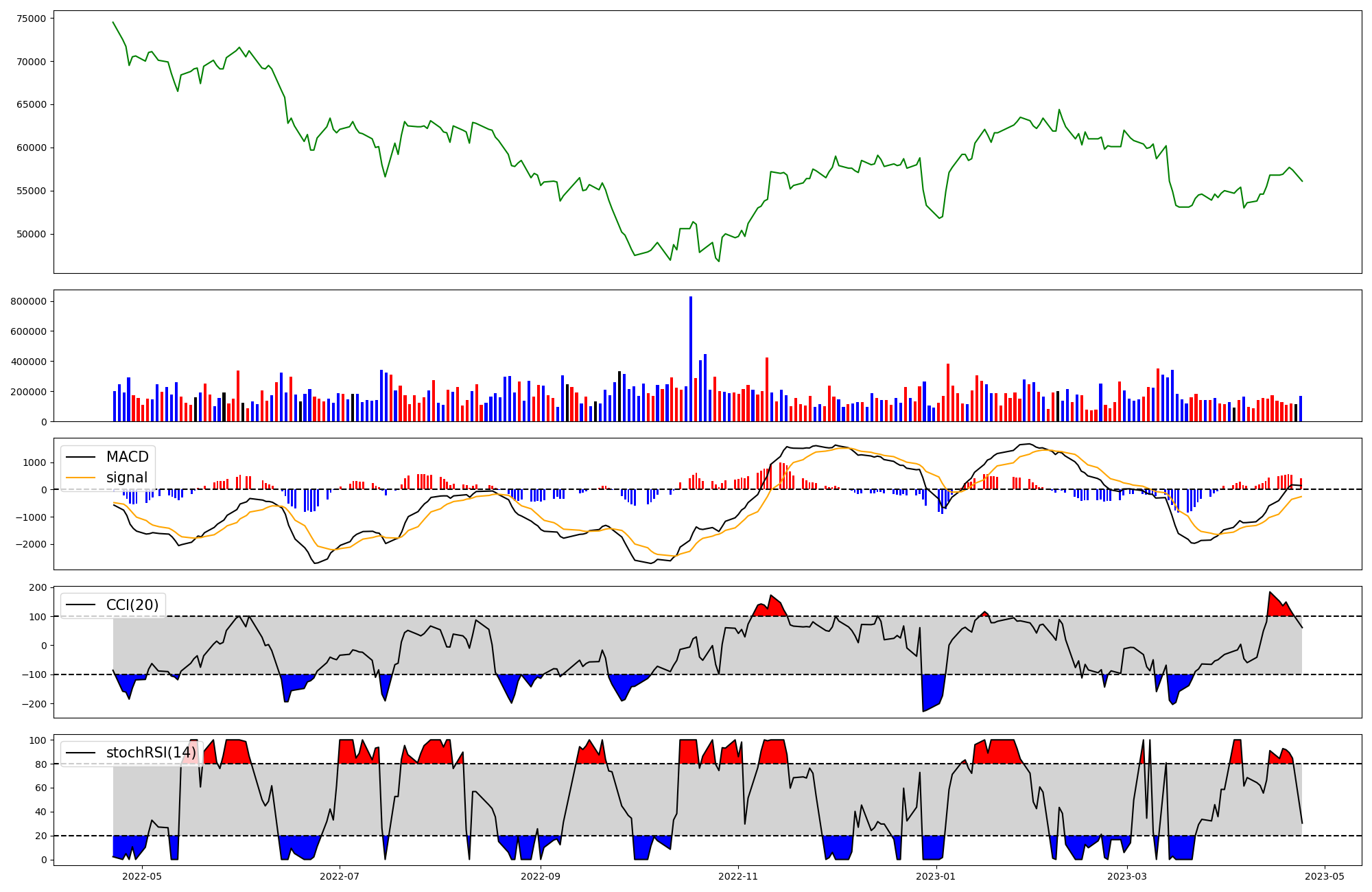Viewport: 1372px width, 892px height.
Task: Click the 50000 price axis label
Action: click(32, 234)
